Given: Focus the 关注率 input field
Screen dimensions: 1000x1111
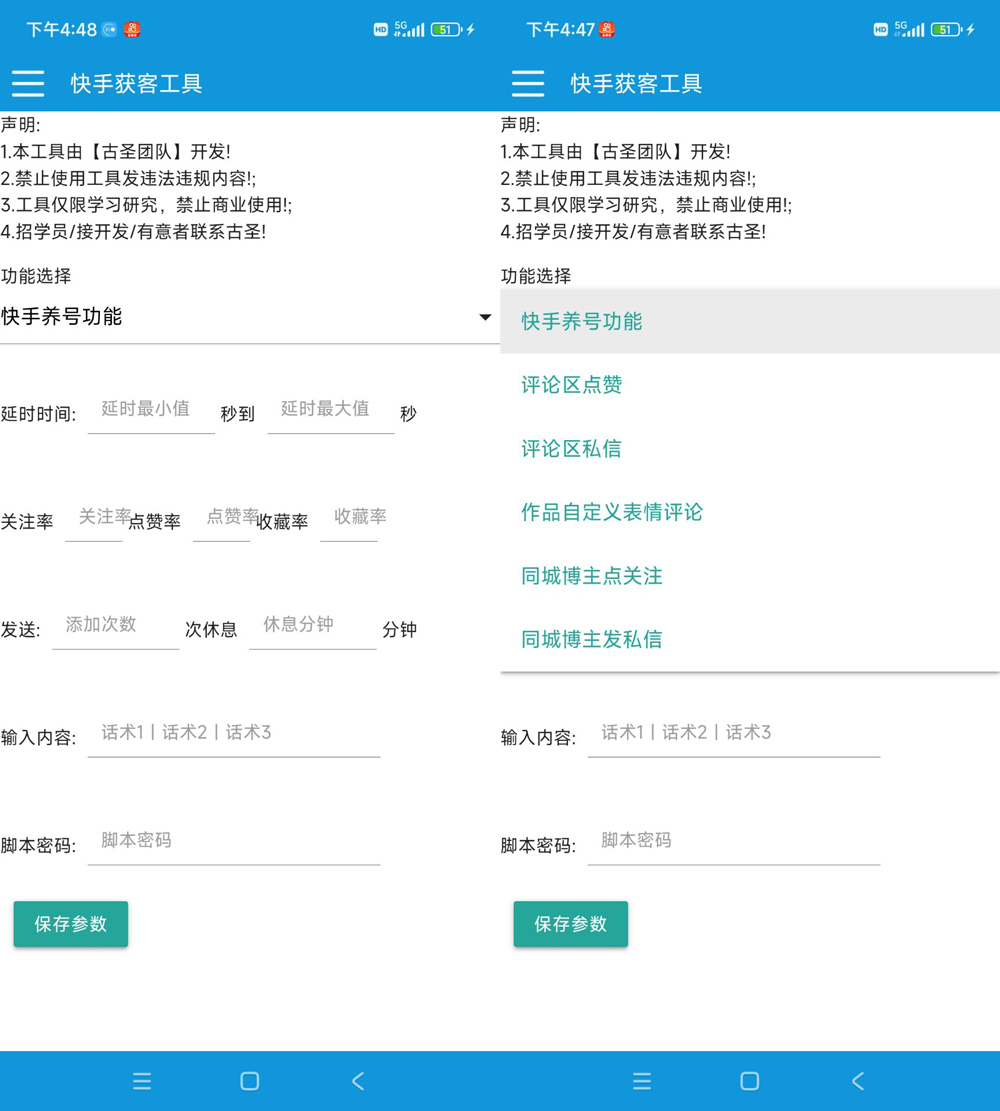Looking at the screenshot, I should (94, 518).
